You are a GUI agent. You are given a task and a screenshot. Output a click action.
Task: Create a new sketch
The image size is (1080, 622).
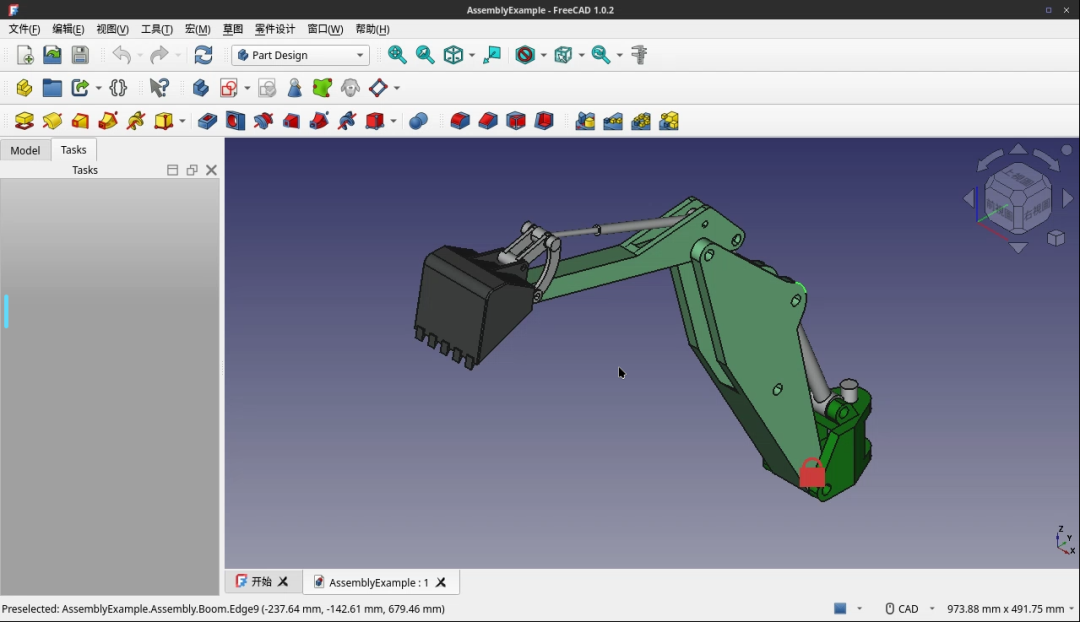229,88
